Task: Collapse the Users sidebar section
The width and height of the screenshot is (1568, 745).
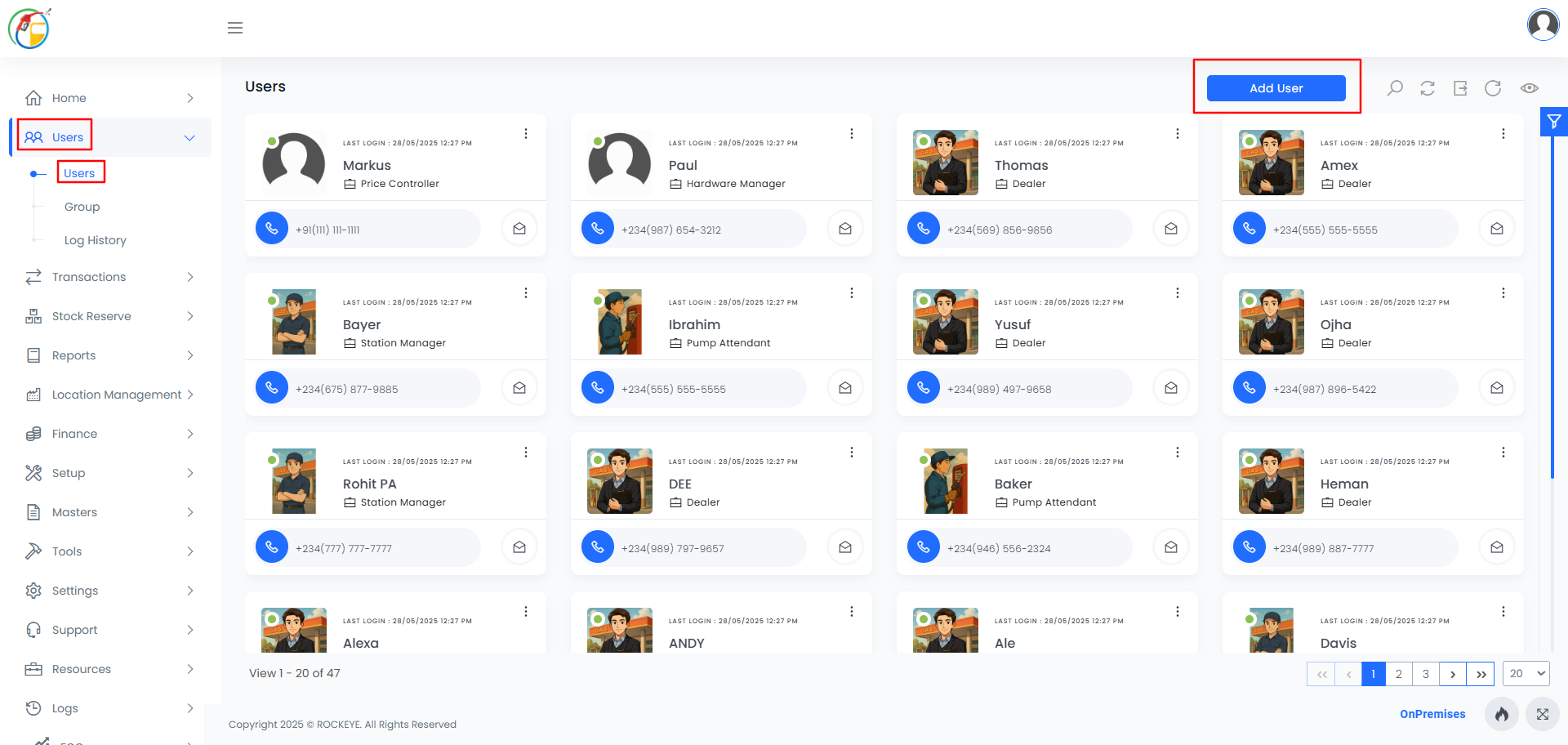Action: click(110, 137)
